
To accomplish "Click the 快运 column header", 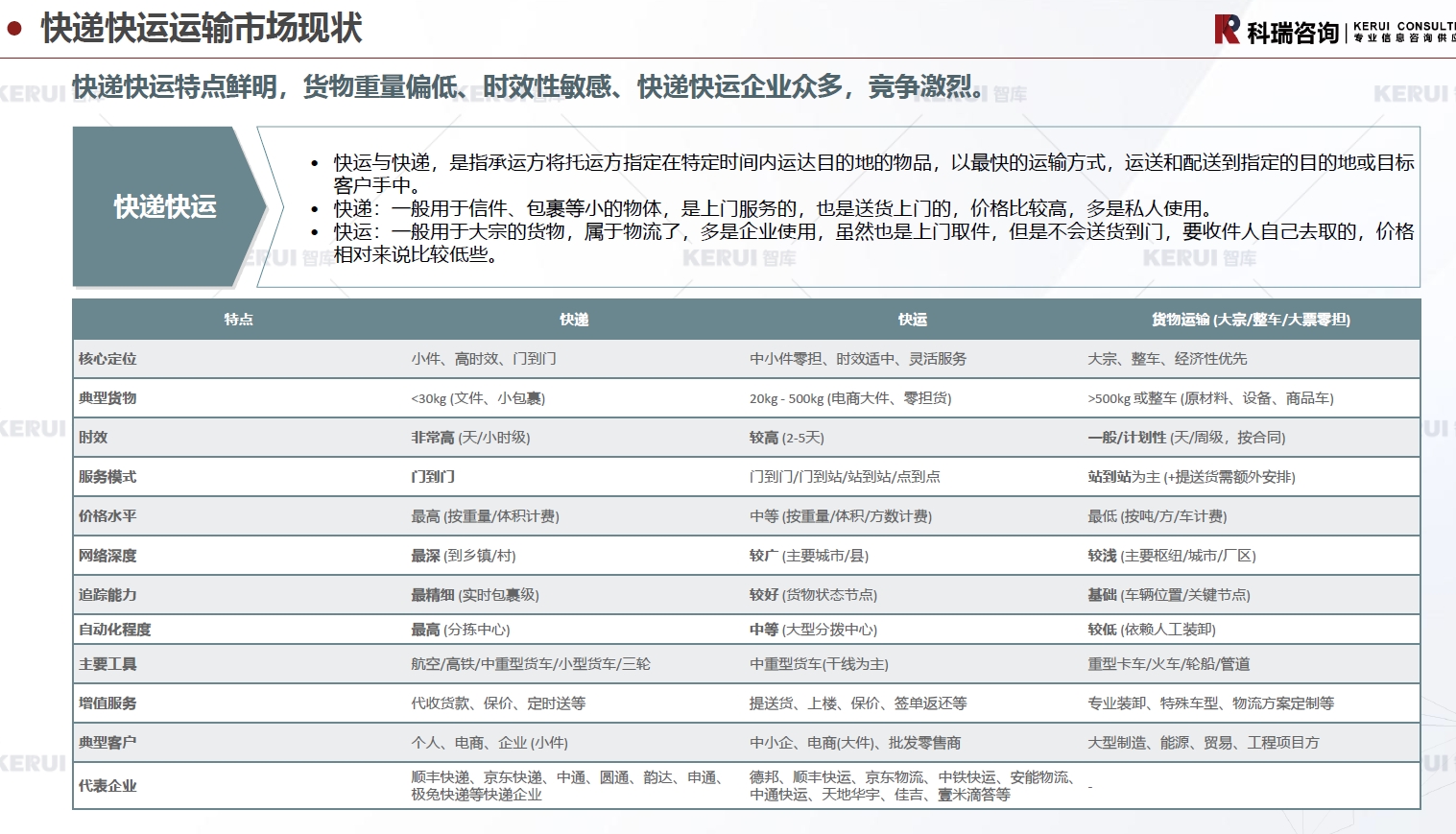I will 912,320.
